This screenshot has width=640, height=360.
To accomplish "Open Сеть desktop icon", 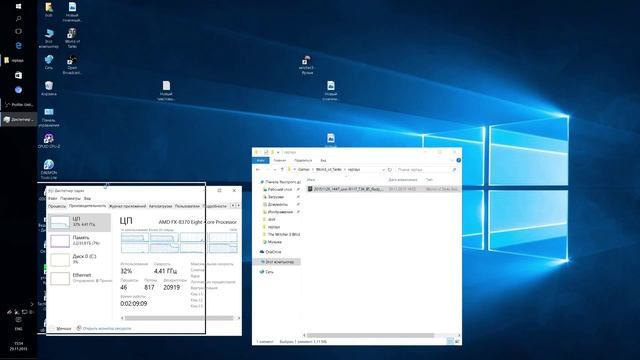I will [x=49, y=62].
